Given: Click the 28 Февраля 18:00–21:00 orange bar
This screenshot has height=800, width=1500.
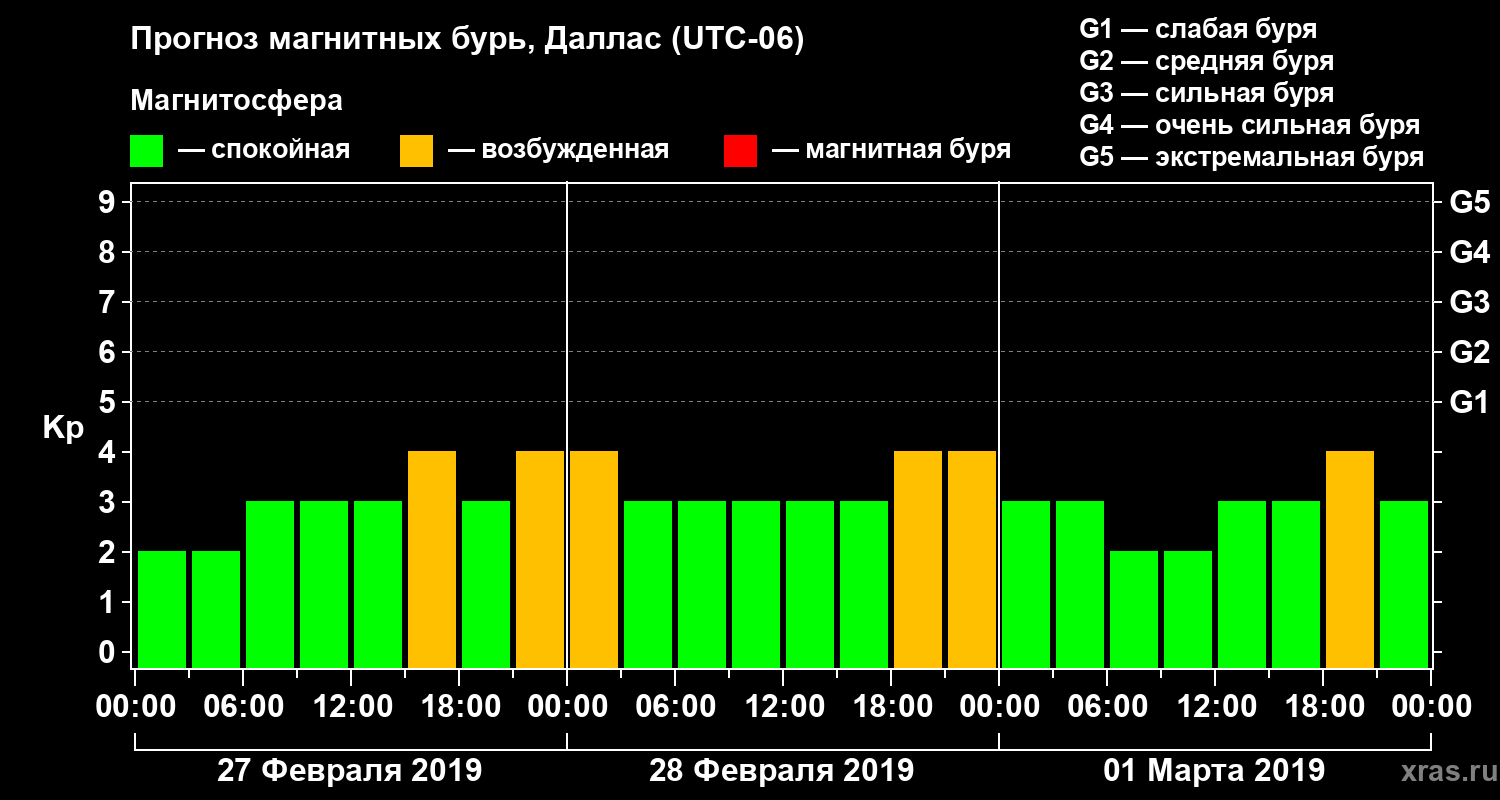Looking at the screenshot, I should 918,559.
